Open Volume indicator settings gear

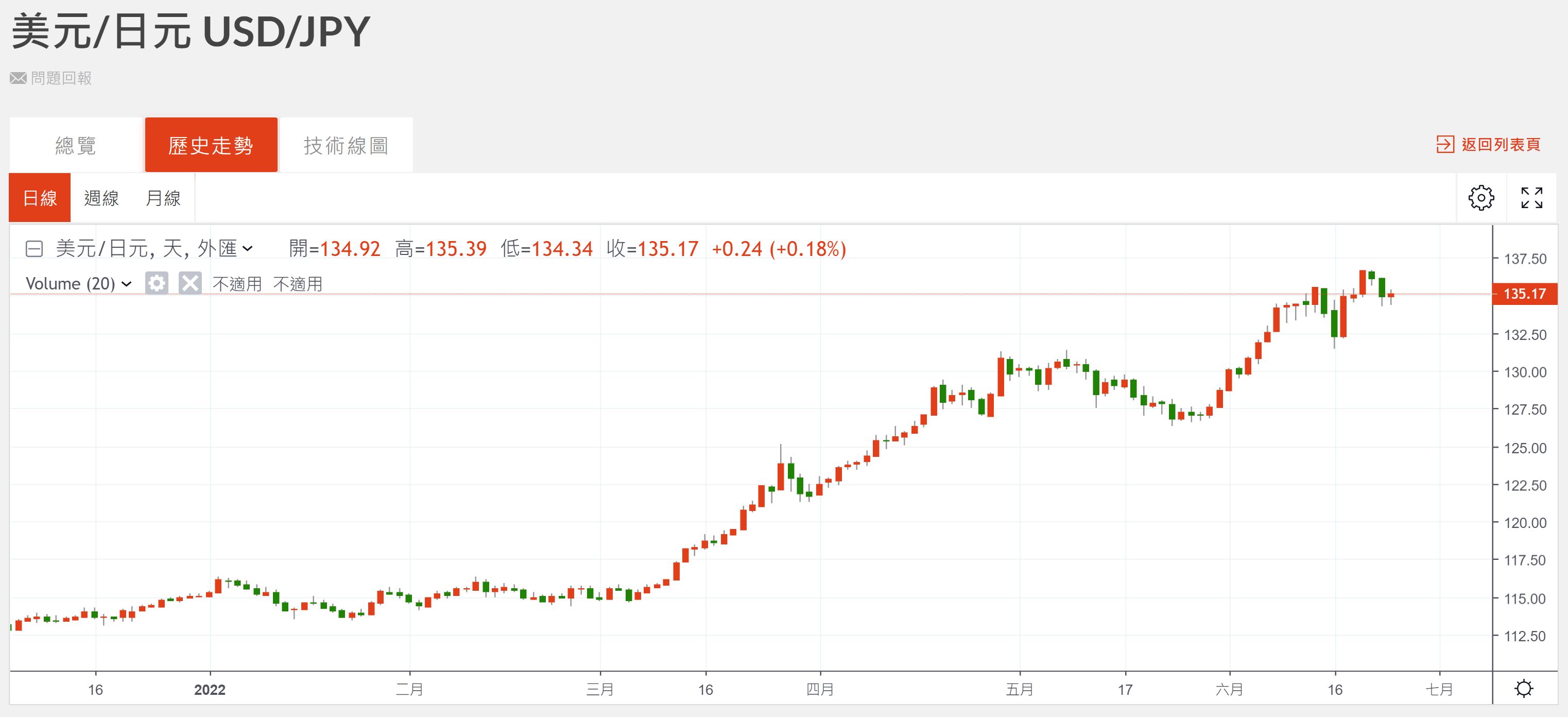(157, 284)
